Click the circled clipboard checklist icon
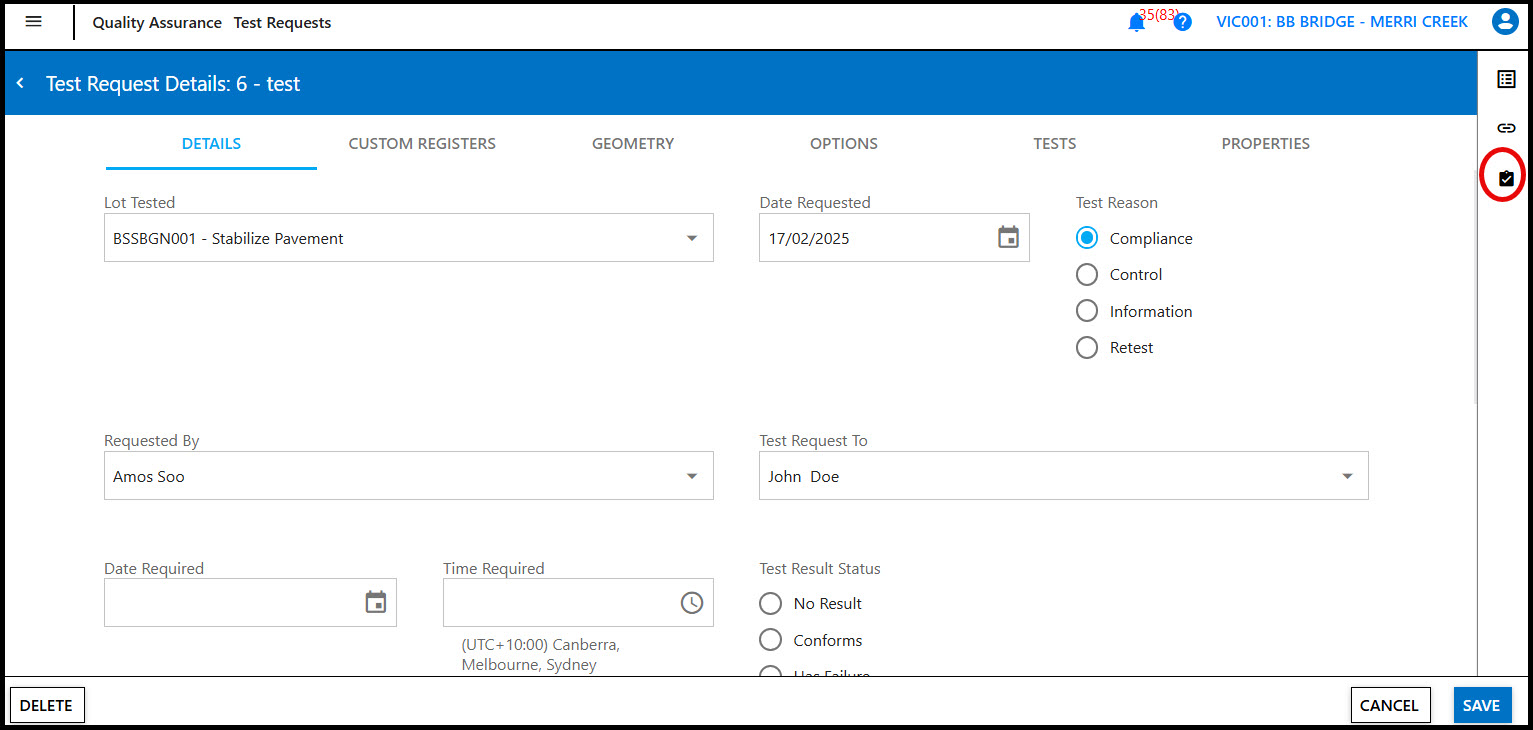Viewport: 1533px width, 730px height. tap(1506, 177)
